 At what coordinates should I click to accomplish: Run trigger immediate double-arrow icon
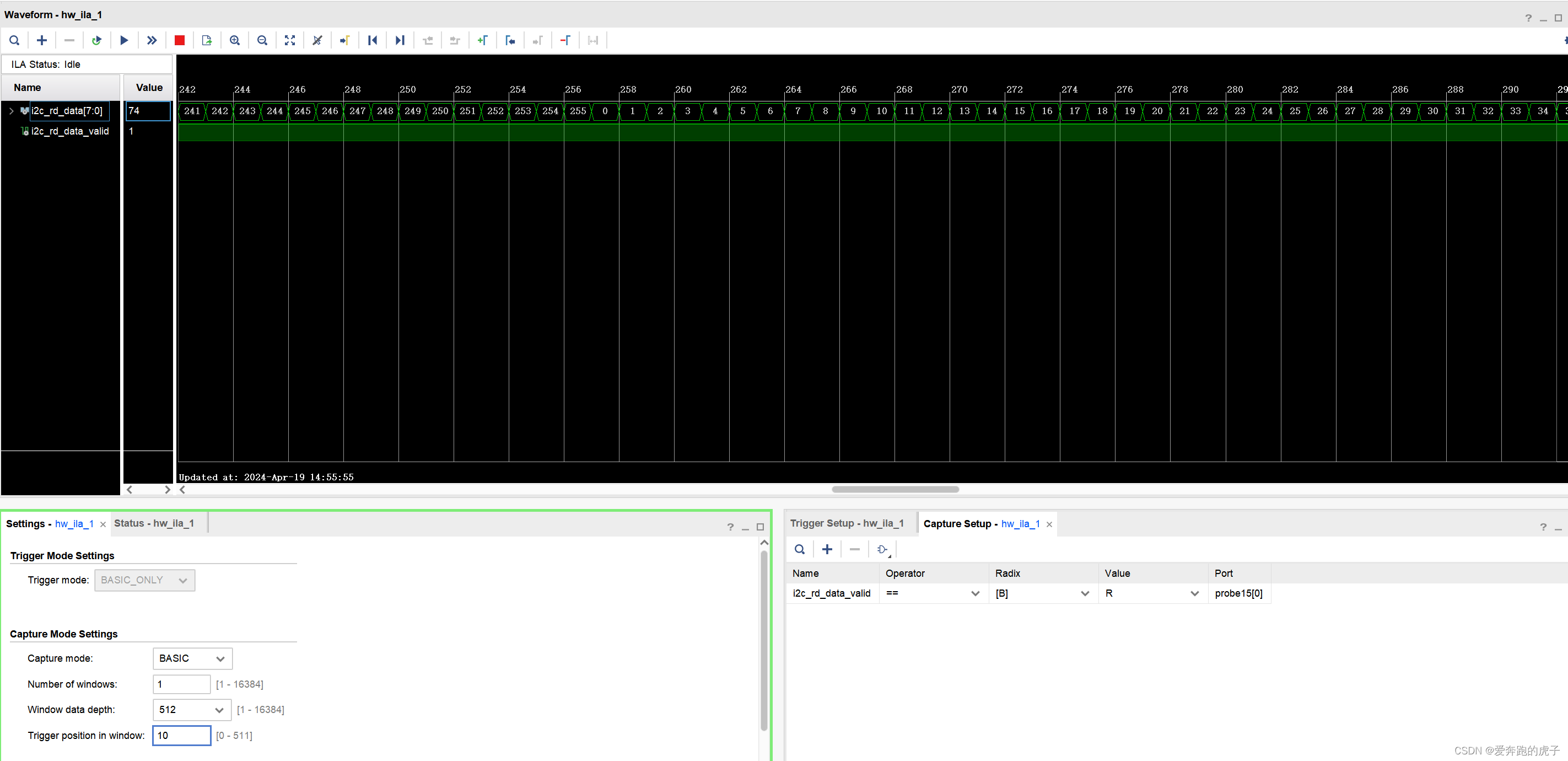(152, 40)
